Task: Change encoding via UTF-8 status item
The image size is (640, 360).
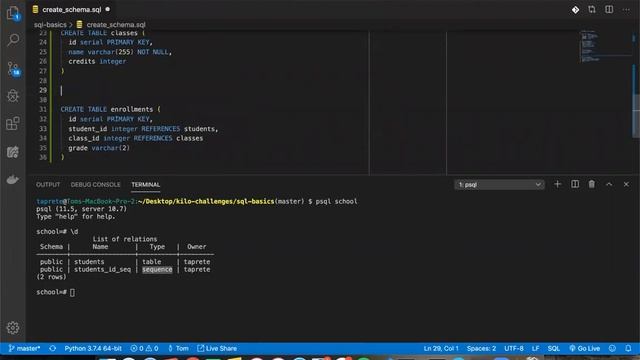Action: tap(513, 349)
